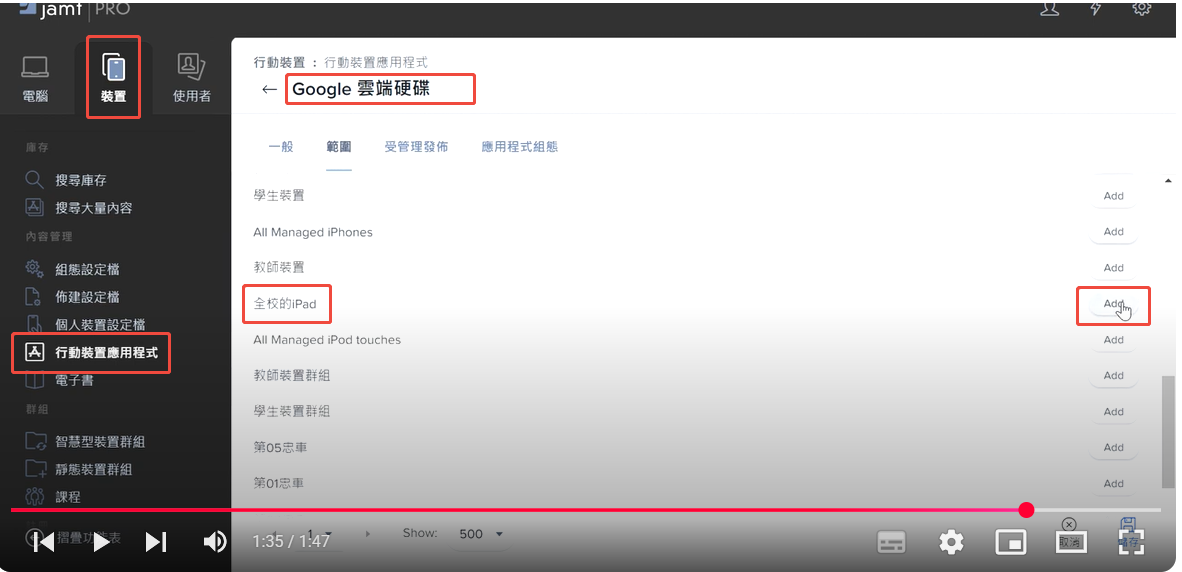Add the 學生裝置 group
1182x572 pixels.
click(x=1113, y=196)
